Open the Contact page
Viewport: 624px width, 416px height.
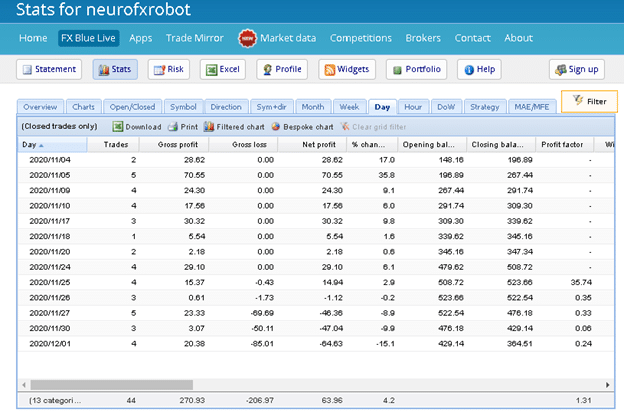[x=472, y=38]
